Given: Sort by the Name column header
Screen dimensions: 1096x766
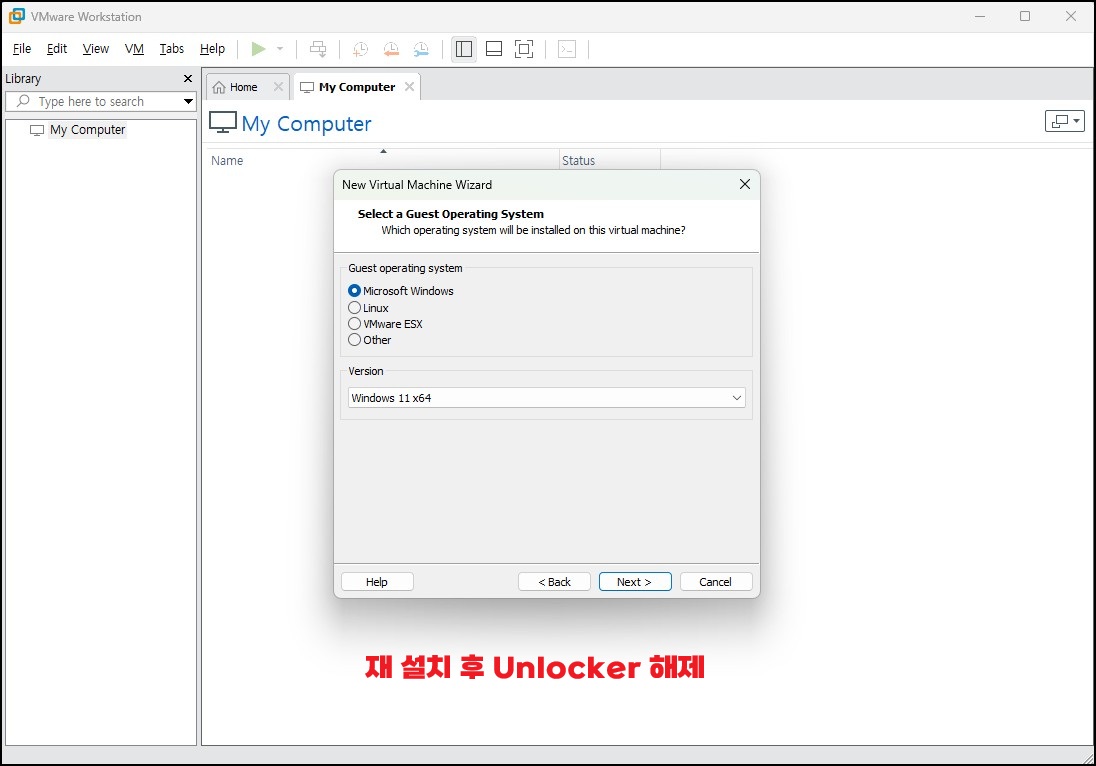Looking at the screenshot, I should coord(382,160).
